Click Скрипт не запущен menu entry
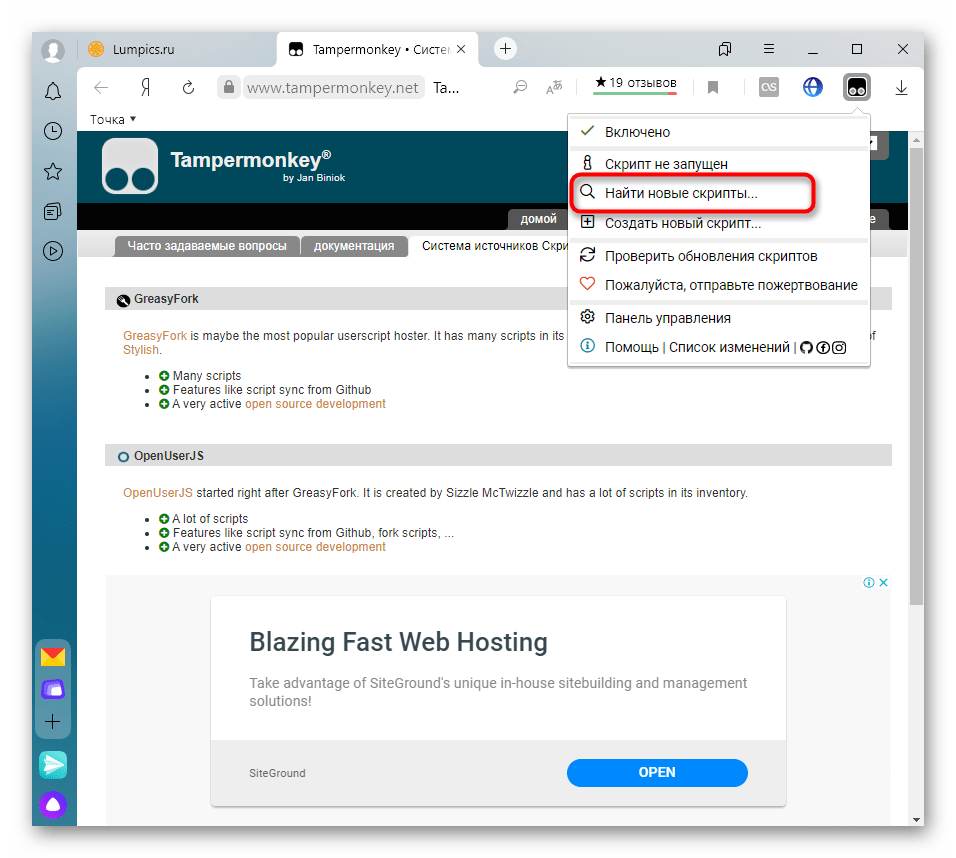 pos(718,163)
